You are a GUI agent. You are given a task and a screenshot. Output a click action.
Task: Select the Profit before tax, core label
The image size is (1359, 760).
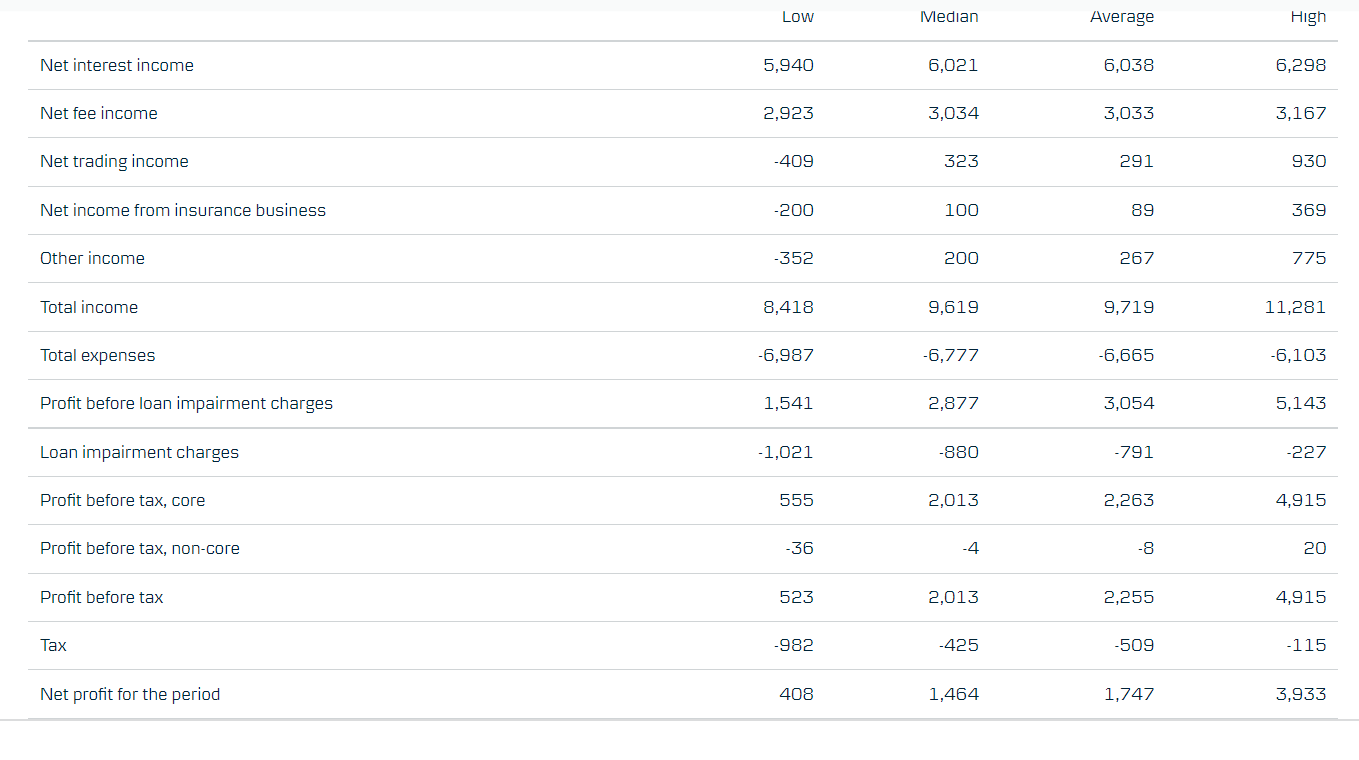coord(122,500)
